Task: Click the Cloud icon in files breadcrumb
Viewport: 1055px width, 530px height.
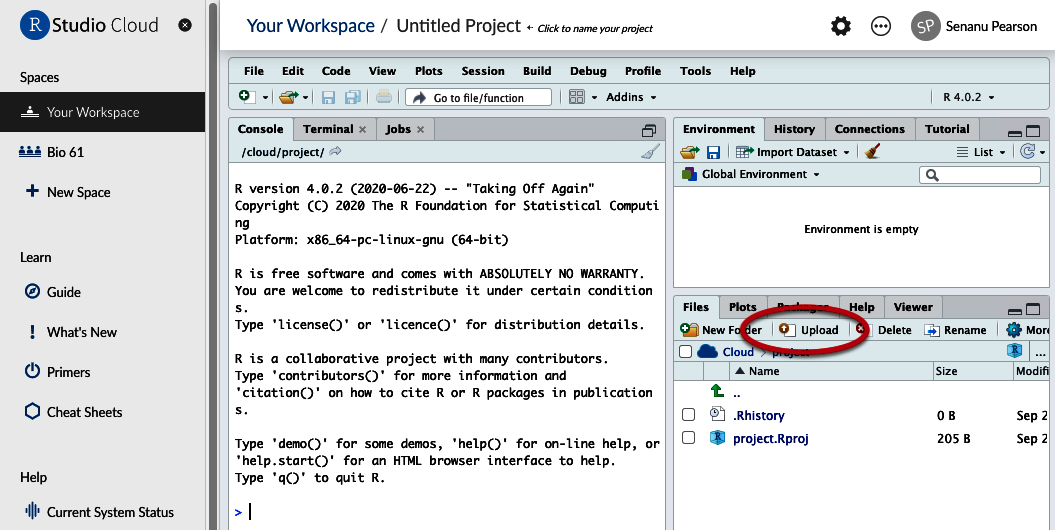Action: [x=707, y=351]
